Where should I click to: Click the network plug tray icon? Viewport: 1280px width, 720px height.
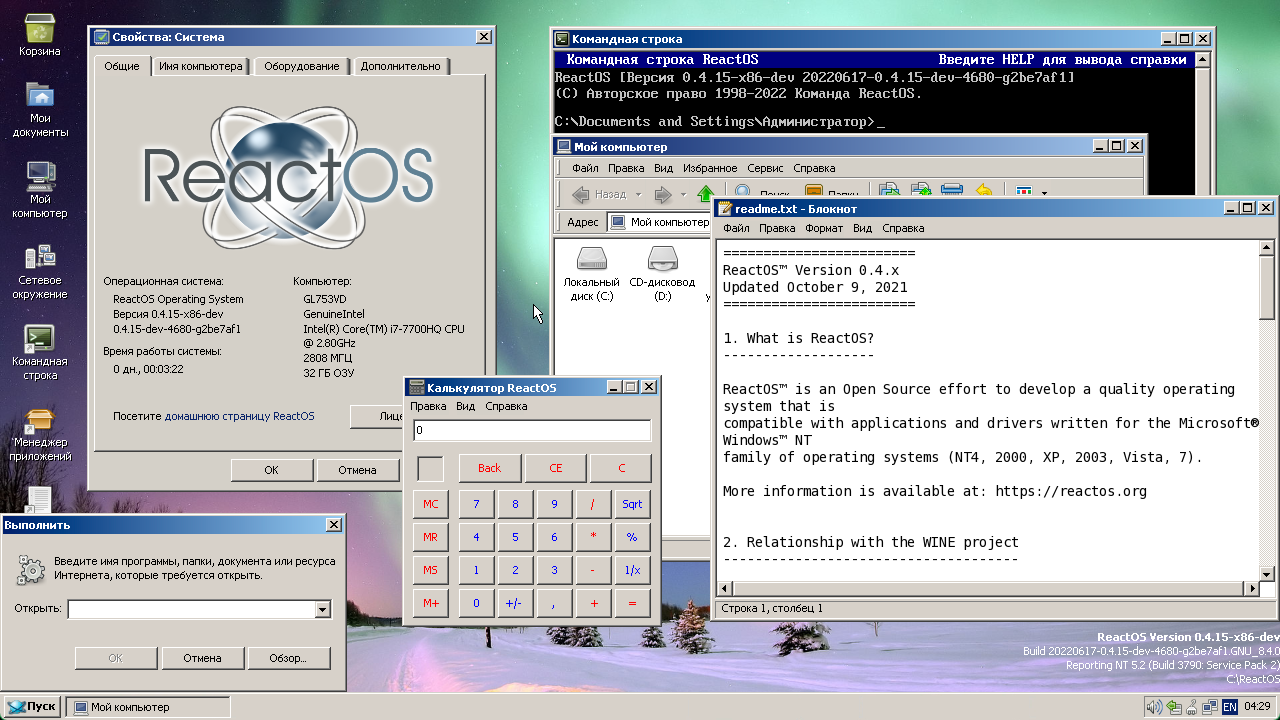pos(1192,707)
